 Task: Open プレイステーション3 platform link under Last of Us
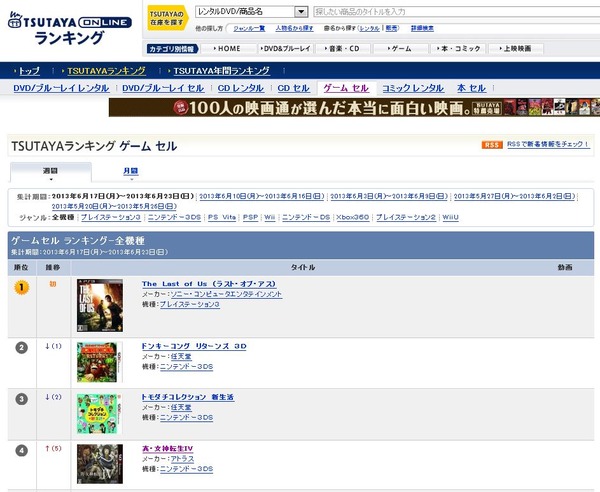point(190,305)
